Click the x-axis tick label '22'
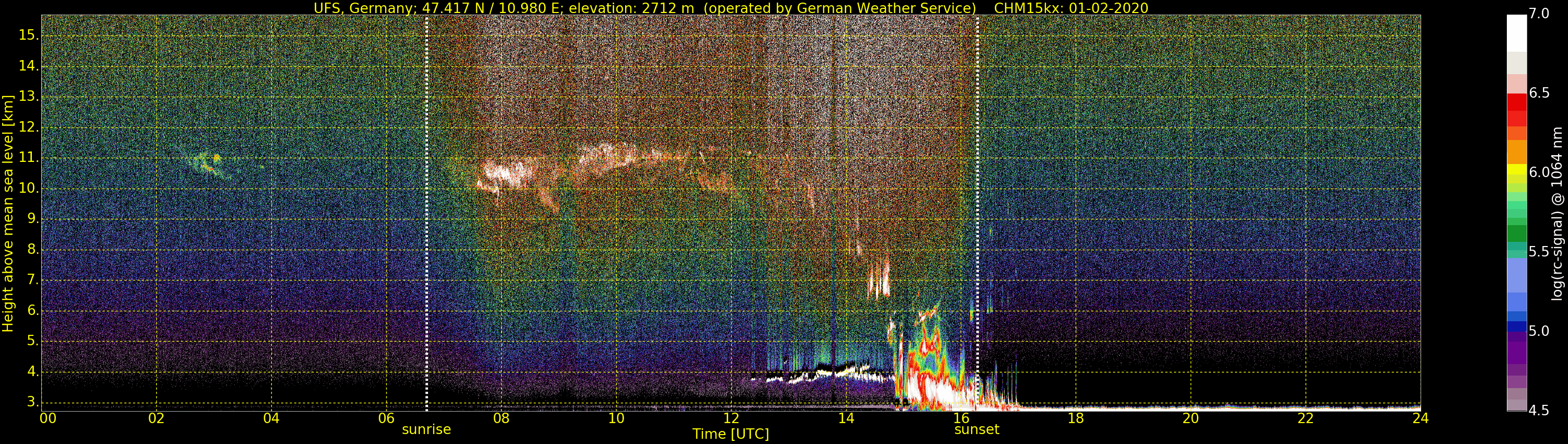 (x=1306, y=418)
